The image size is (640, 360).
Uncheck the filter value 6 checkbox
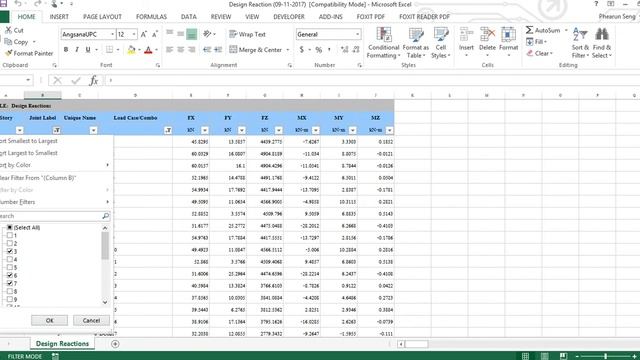pos(9,275)
